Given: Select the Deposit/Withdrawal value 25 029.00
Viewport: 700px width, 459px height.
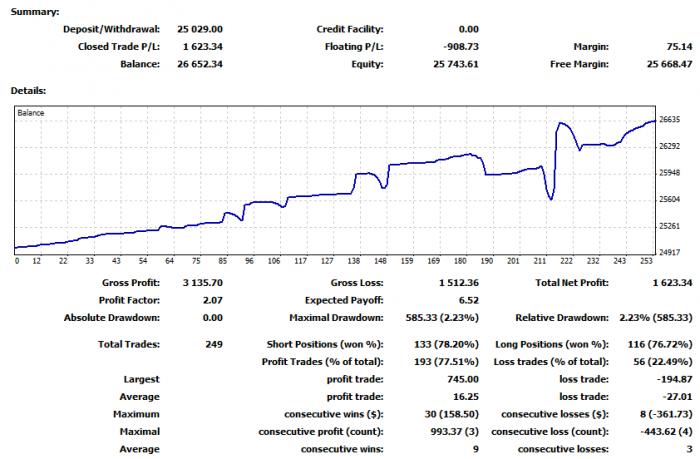Looking at the screenshot, I should [200, 29].
